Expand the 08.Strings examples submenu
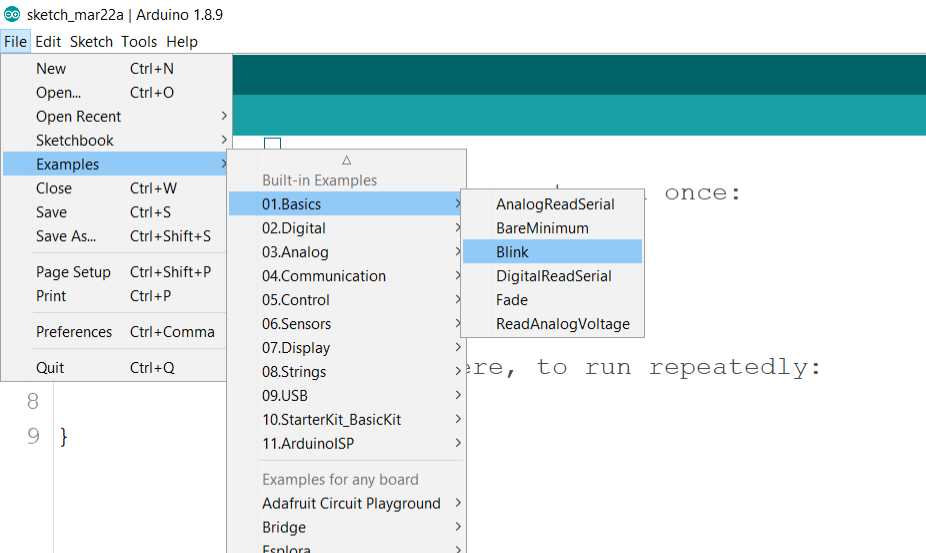Image resolution: width=926 pixels, height=553 pixels. 346,372
